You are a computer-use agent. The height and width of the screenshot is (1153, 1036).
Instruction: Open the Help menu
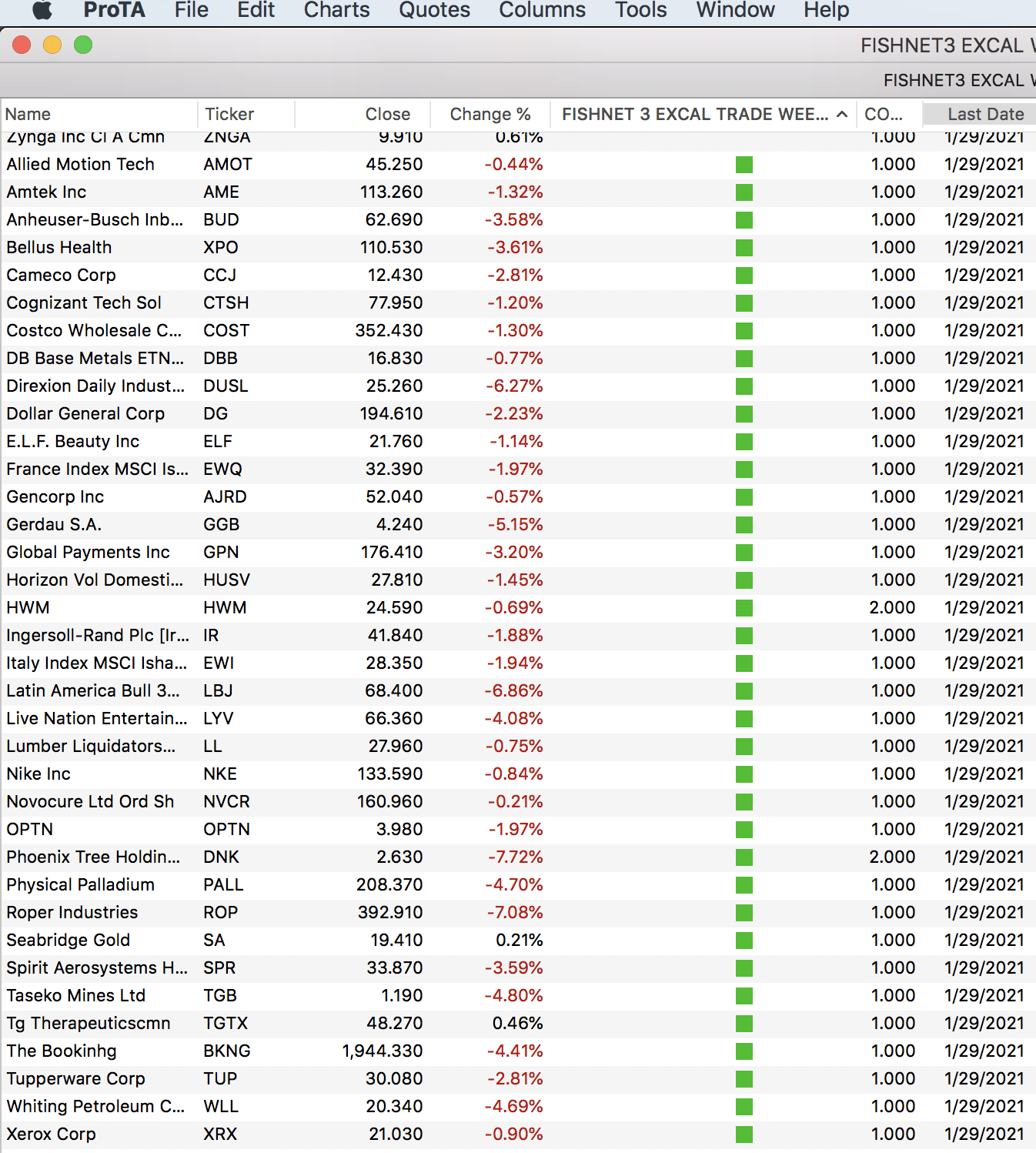click(826, 10)
